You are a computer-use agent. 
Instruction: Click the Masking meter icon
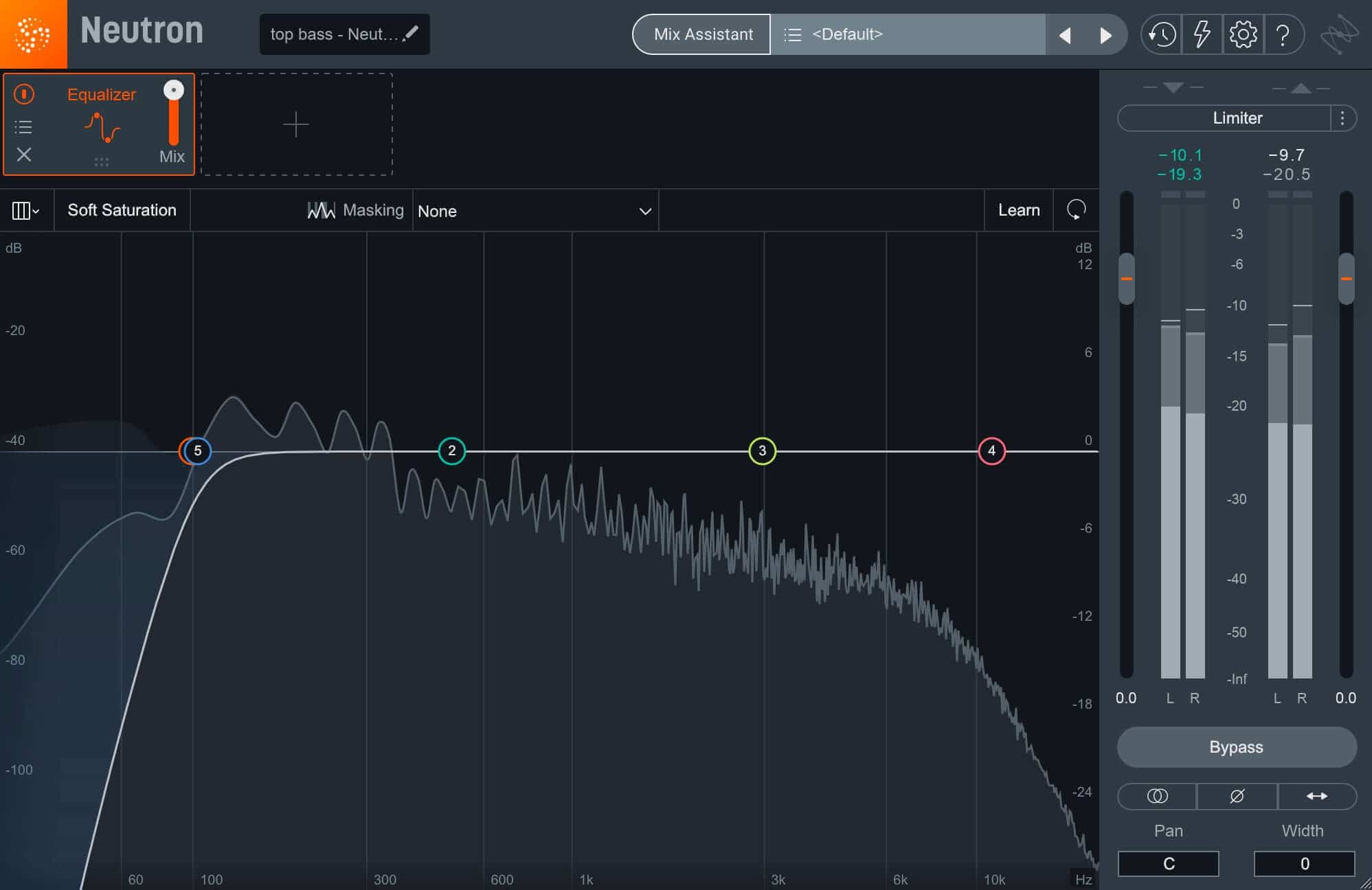click(x=321, y=210)
